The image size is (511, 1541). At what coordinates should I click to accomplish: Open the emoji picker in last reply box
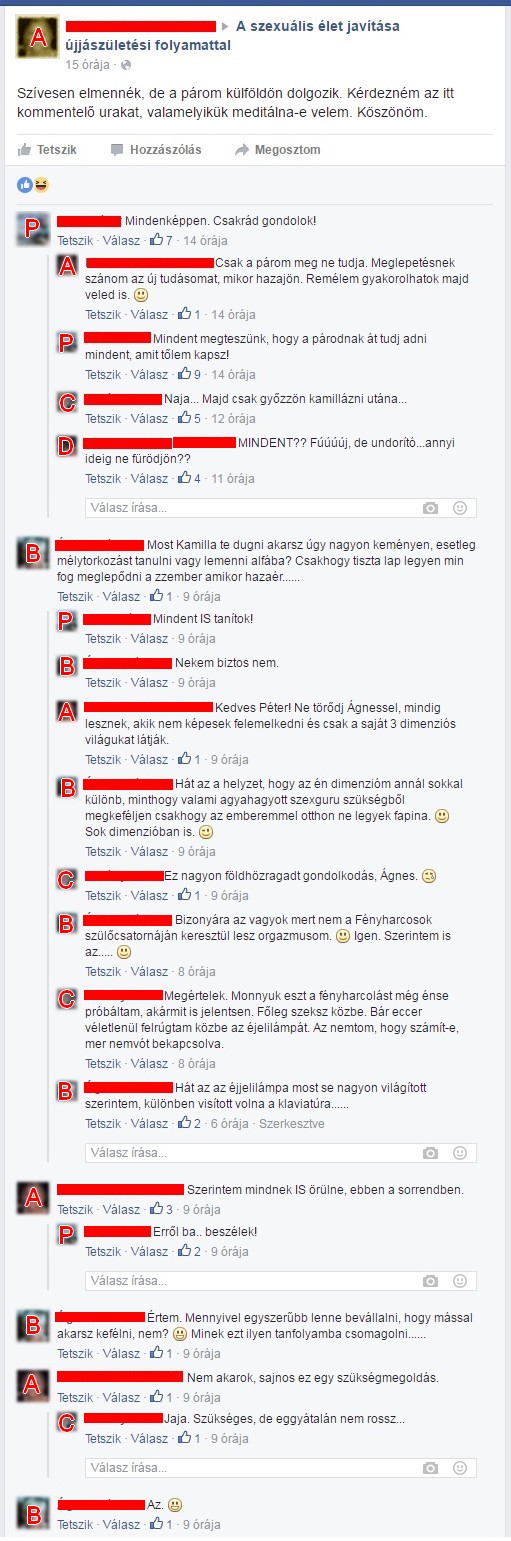tap(460, 1468)
